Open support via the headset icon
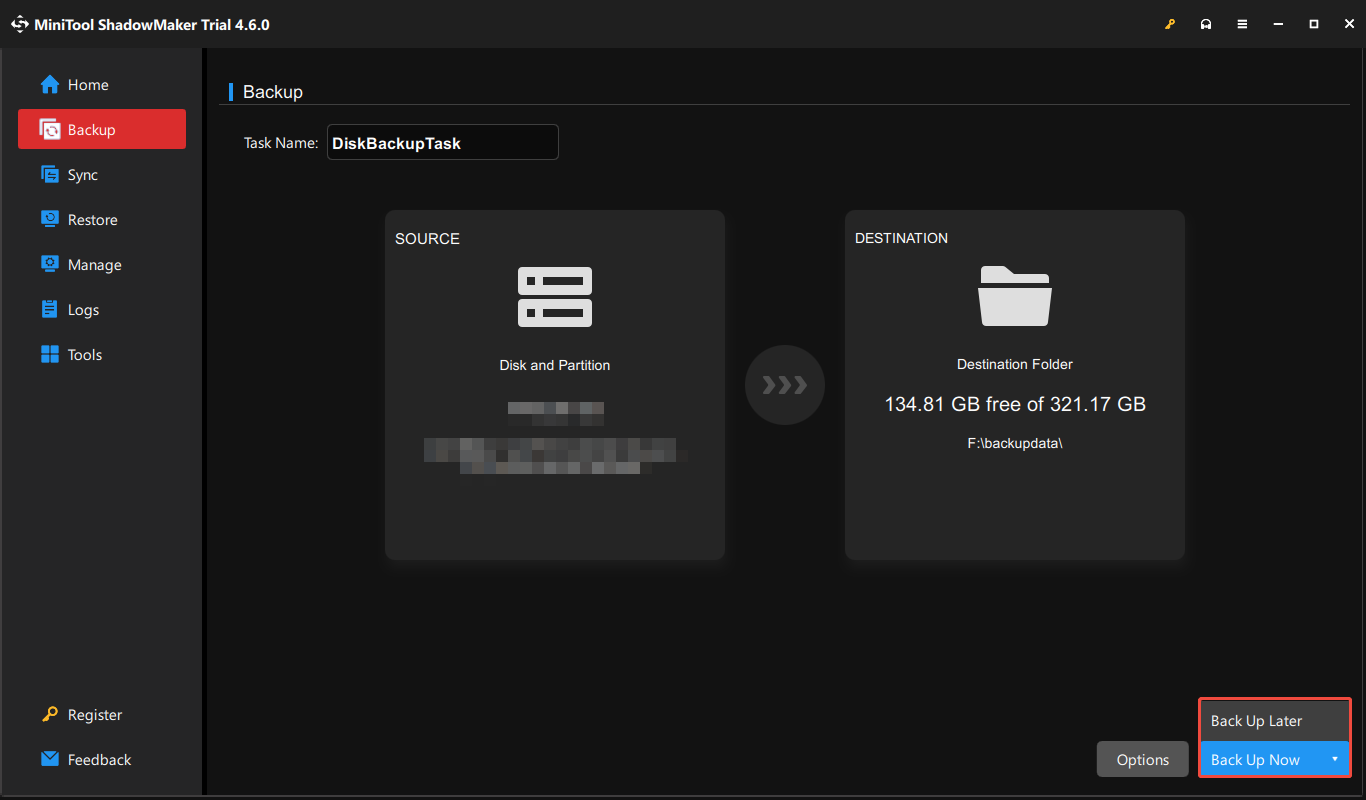The image size is (1366, 800). (x=1206, y=24)
